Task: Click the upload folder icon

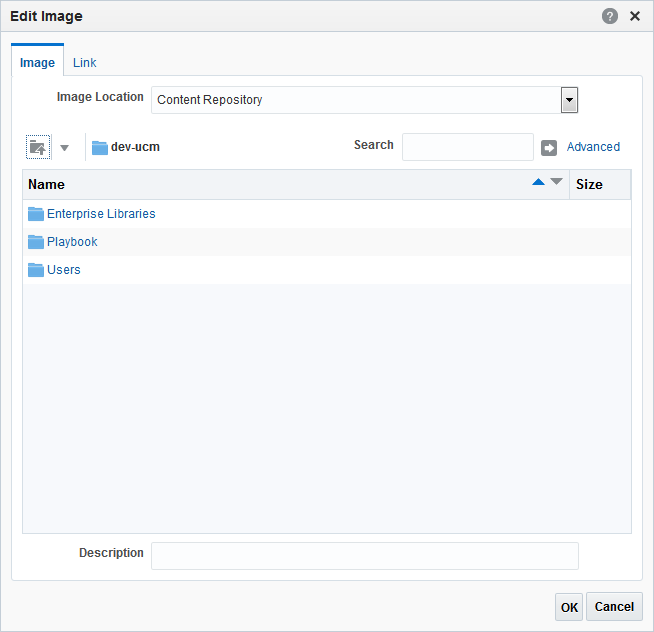Action: pyautogui.click(x=38, y=147)
